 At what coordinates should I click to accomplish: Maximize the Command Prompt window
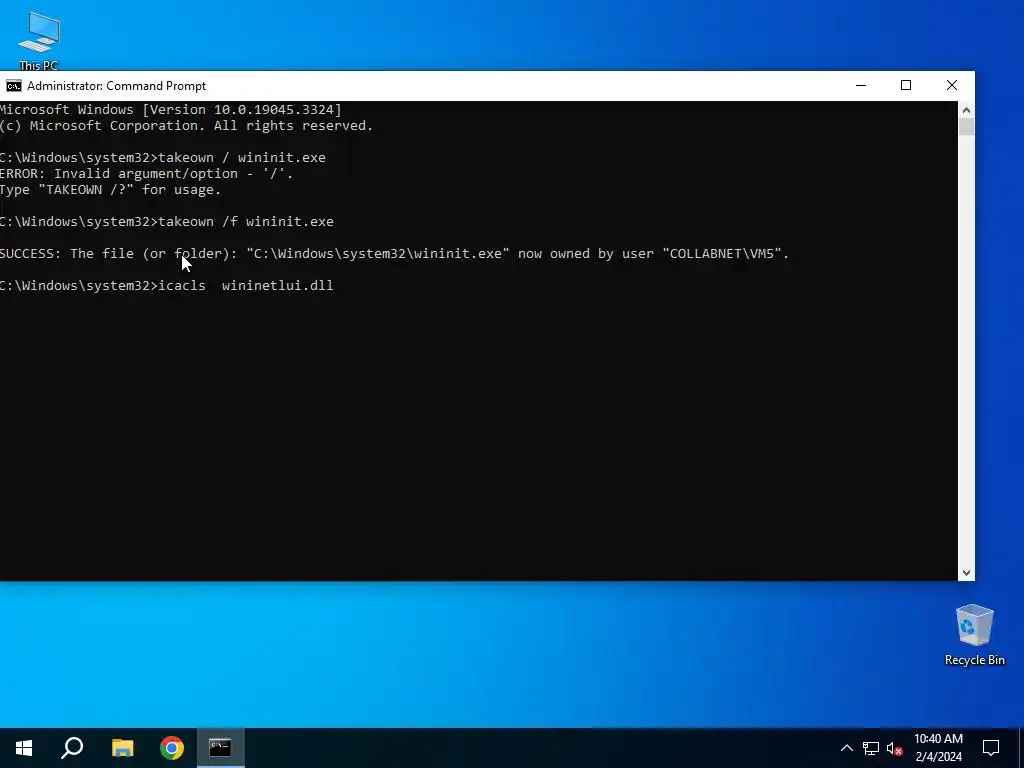tap(906, 86)
